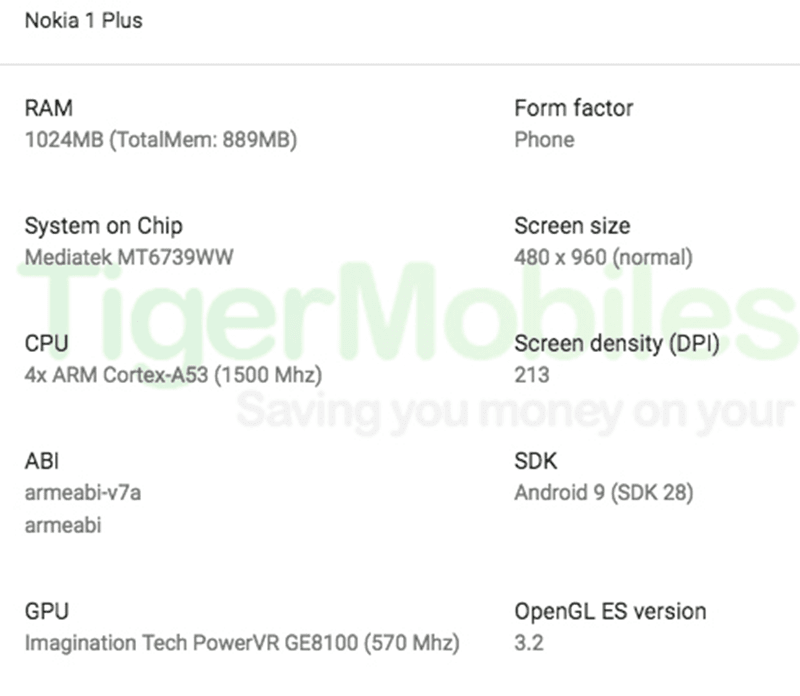
Task: Select the CPU heading
Action: 46,344
